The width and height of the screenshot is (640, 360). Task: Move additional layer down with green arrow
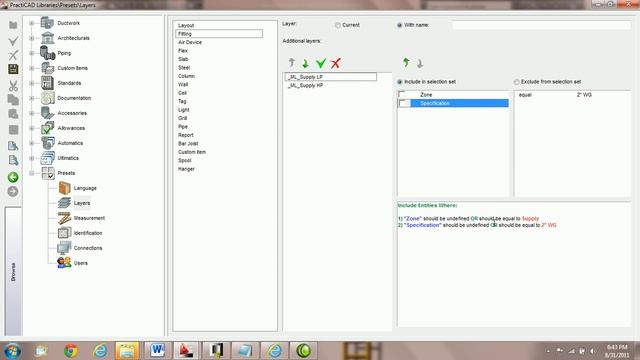pos(305,63)
